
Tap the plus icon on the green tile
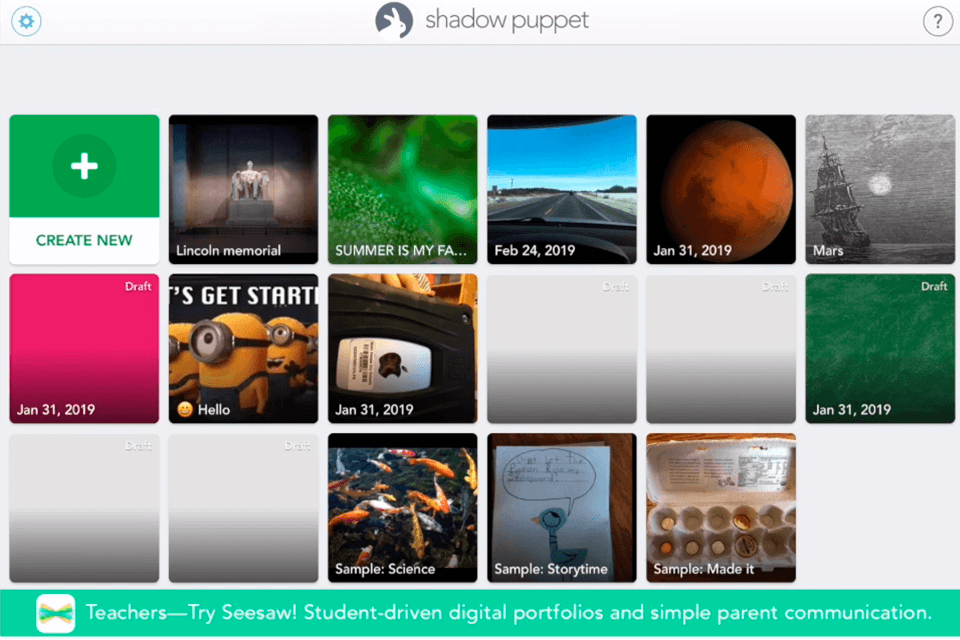[x=84, y=166]
